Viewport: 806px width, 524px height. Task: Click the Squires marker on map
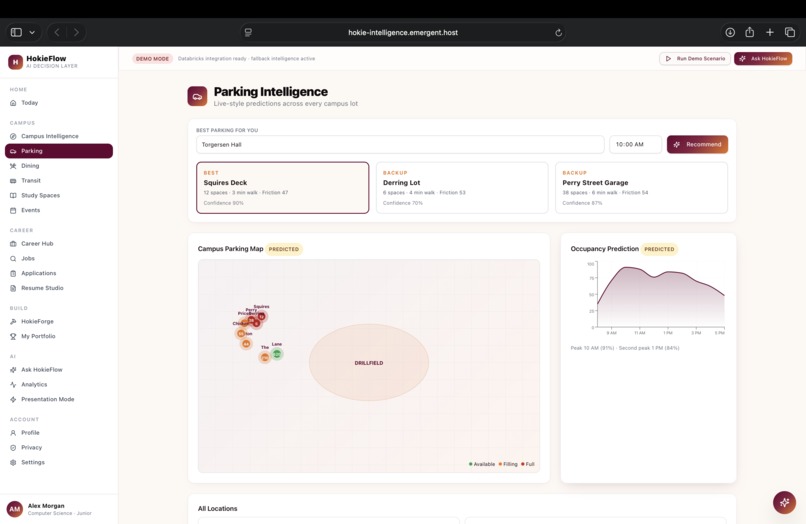[262, 316]
